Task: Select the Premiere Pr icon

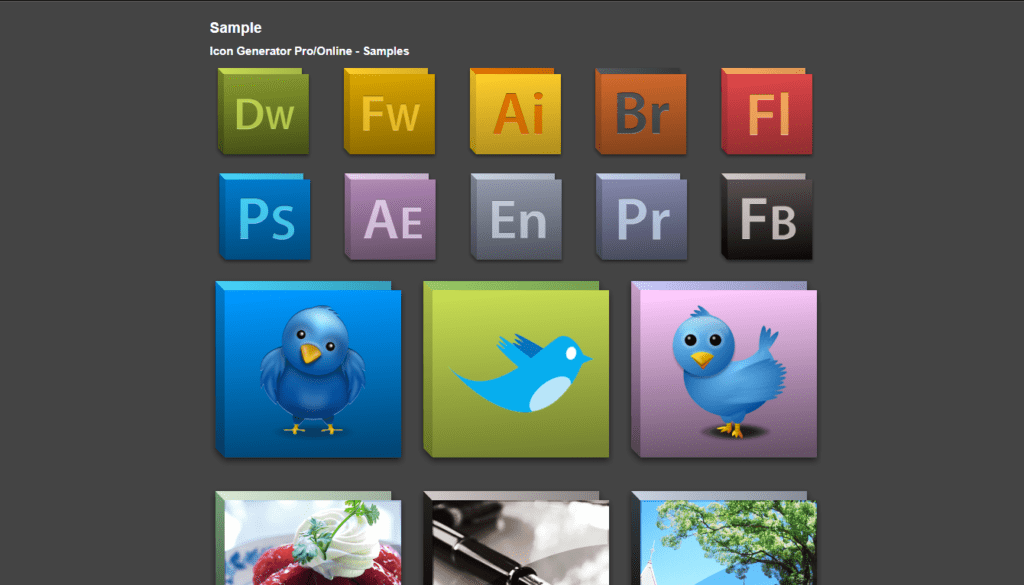Action: coord(640,217)
